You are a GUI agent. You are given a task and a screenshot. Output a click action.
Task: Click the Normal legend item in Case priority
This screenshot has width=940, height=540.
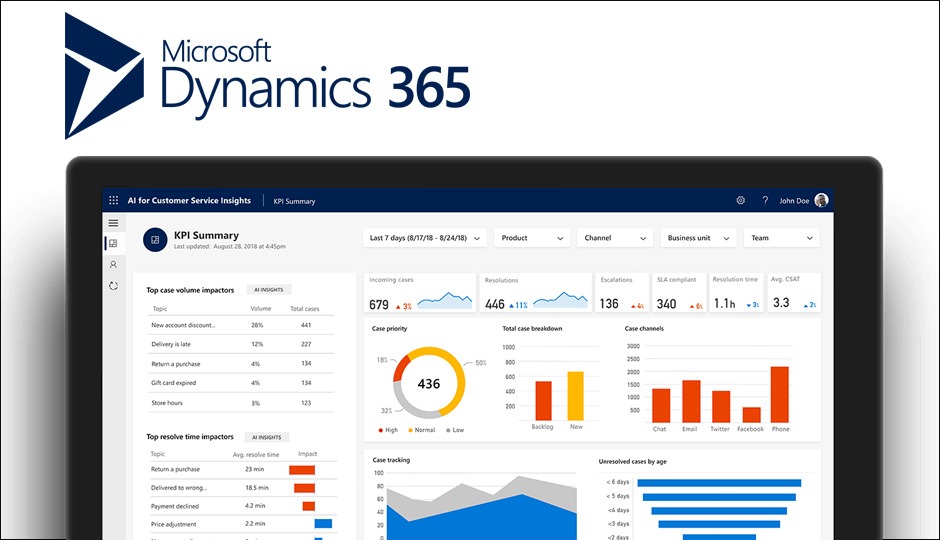tap(421, 430)
